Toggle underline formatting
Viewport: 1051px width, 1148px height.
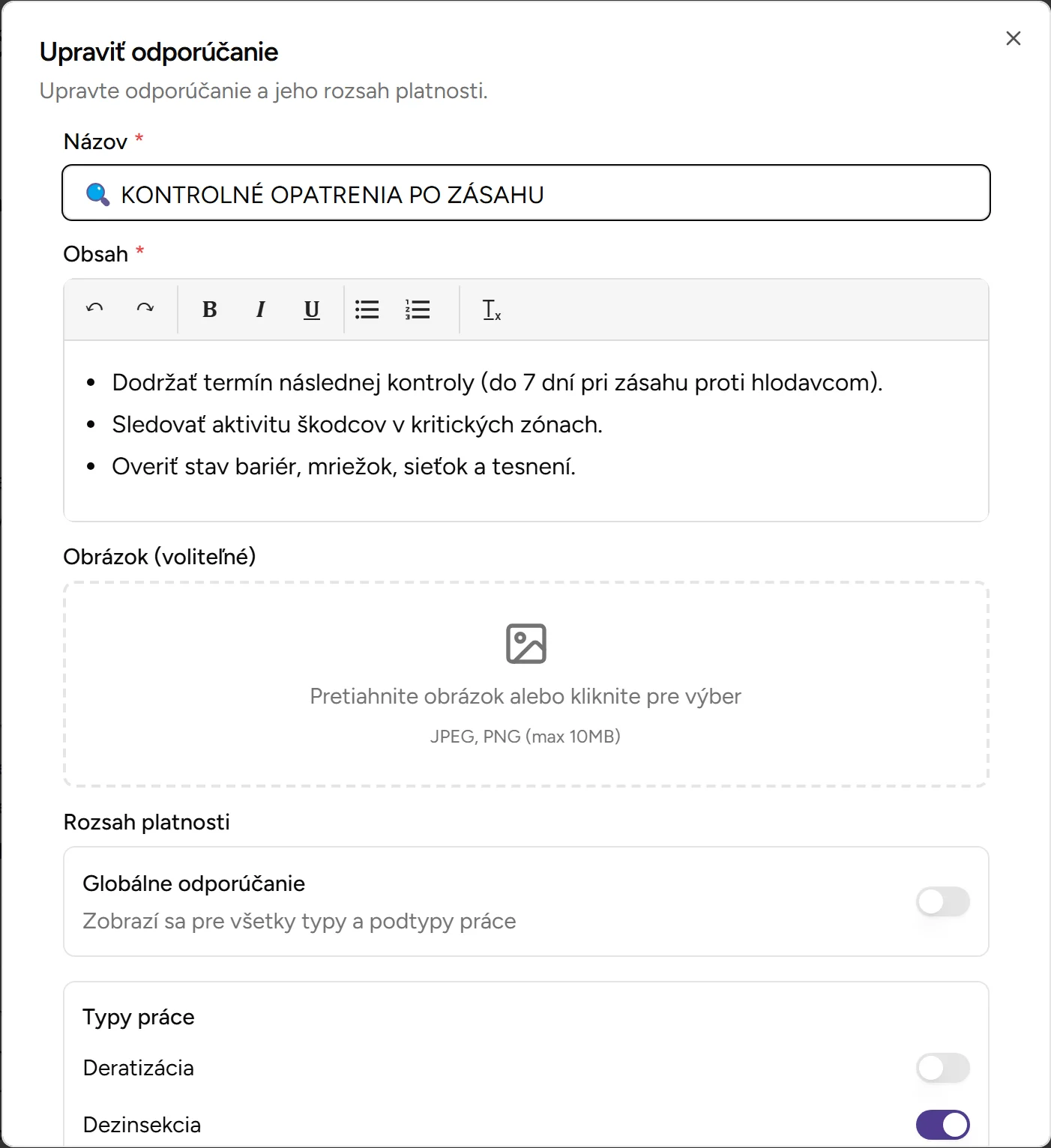[312, 309]
